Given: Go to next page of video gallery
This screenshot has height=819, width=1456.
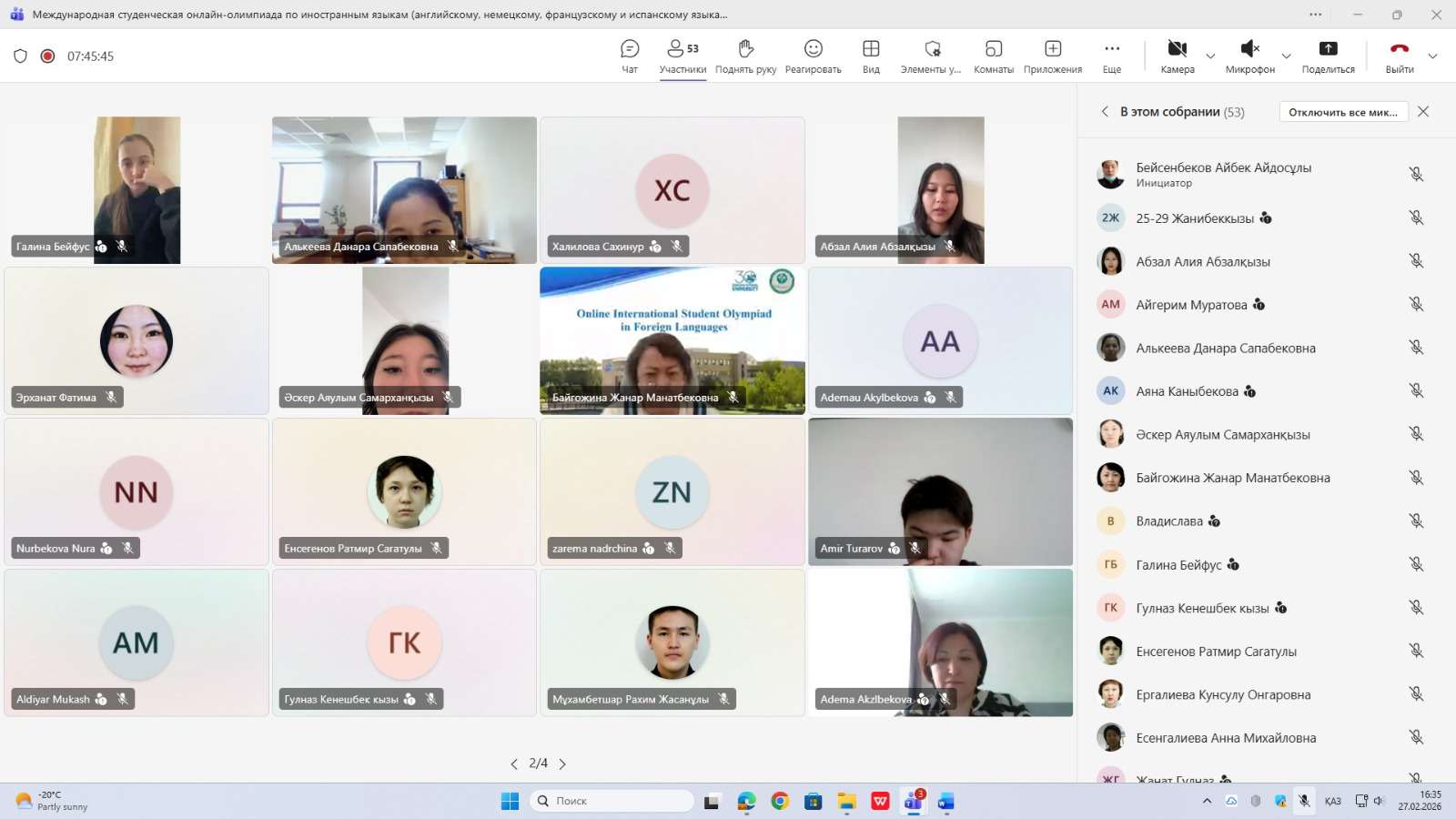Looking at the screenshot, I should [x=562, y=764].
